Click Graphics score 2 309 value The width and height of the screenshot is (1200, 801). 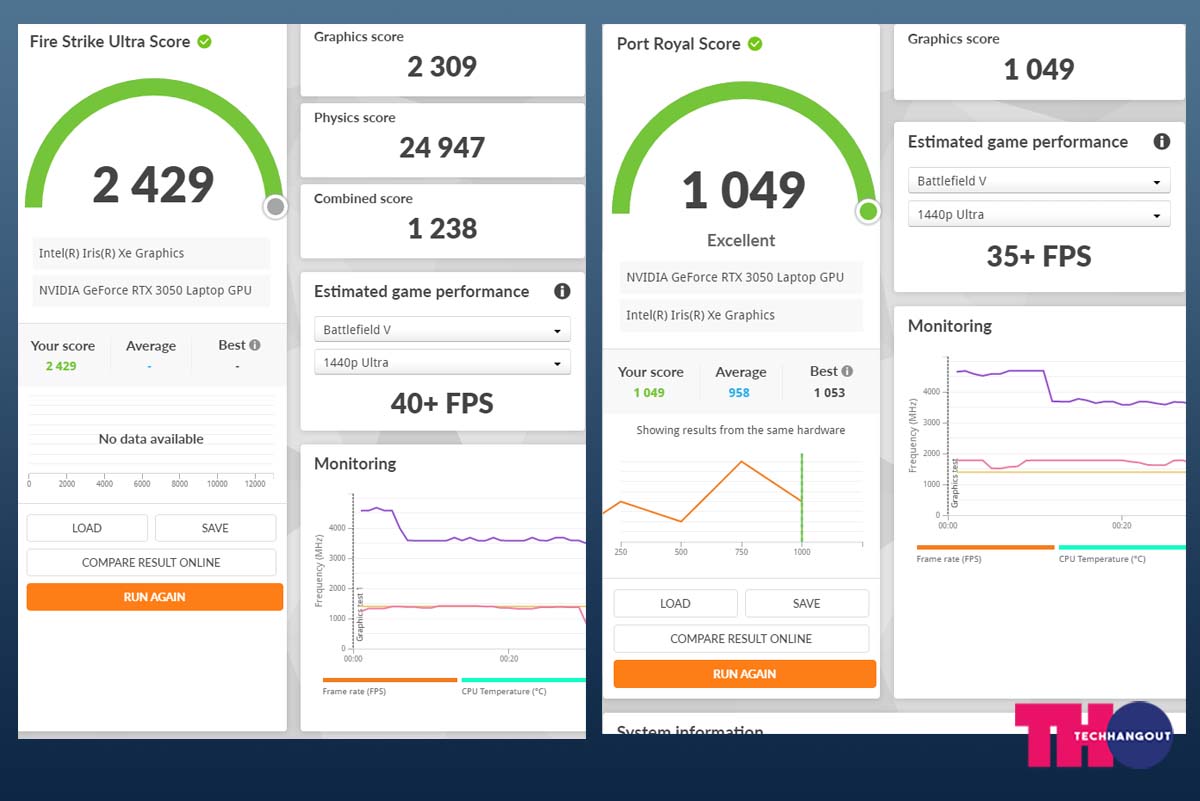pos(442,67)
